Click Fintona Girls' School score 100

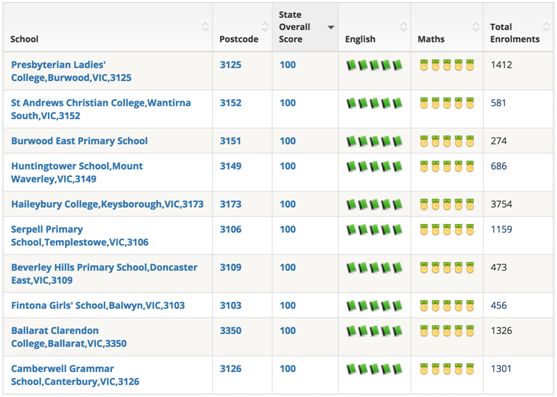288,305
